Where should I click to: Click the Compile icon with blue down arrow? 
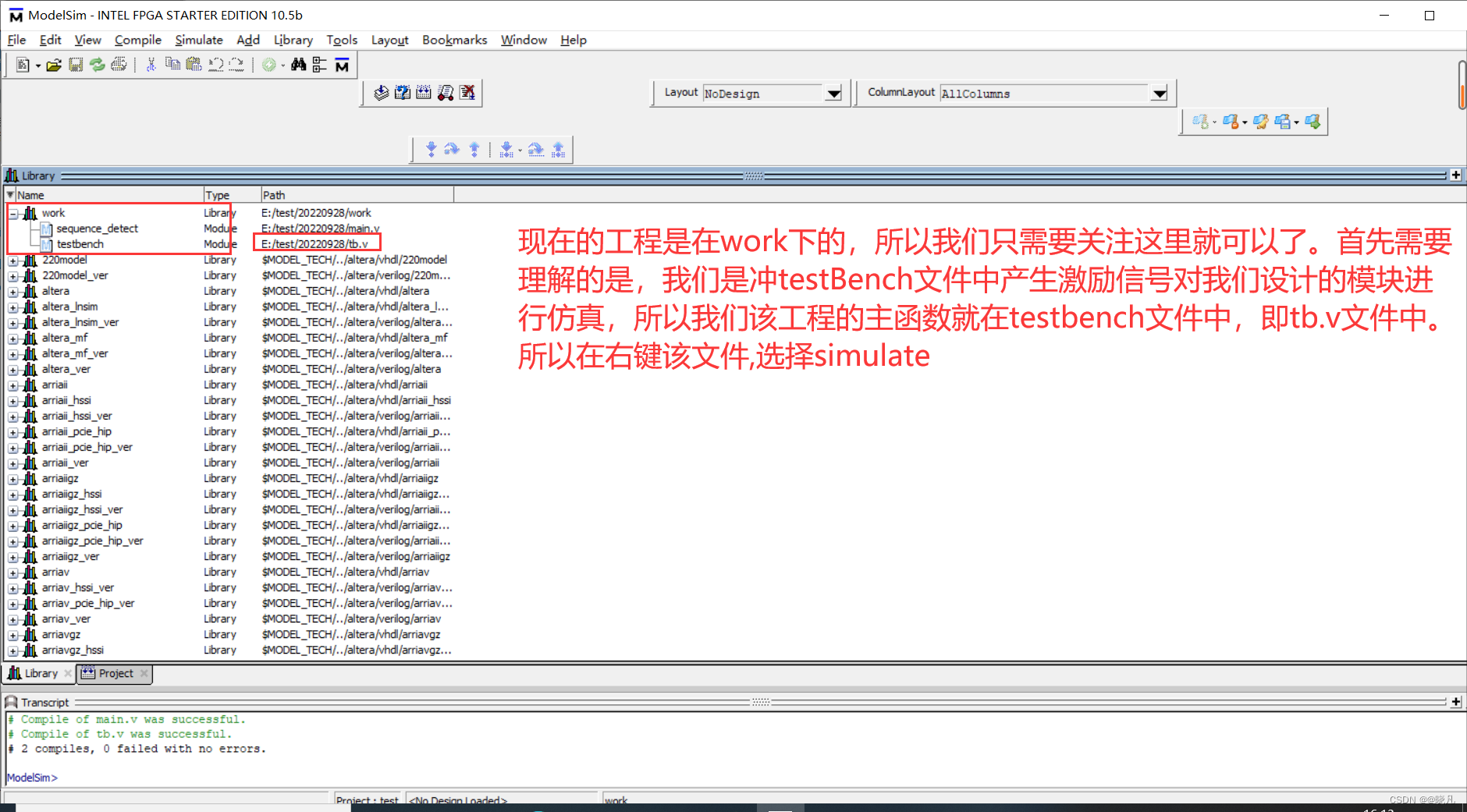click(381, 93)
